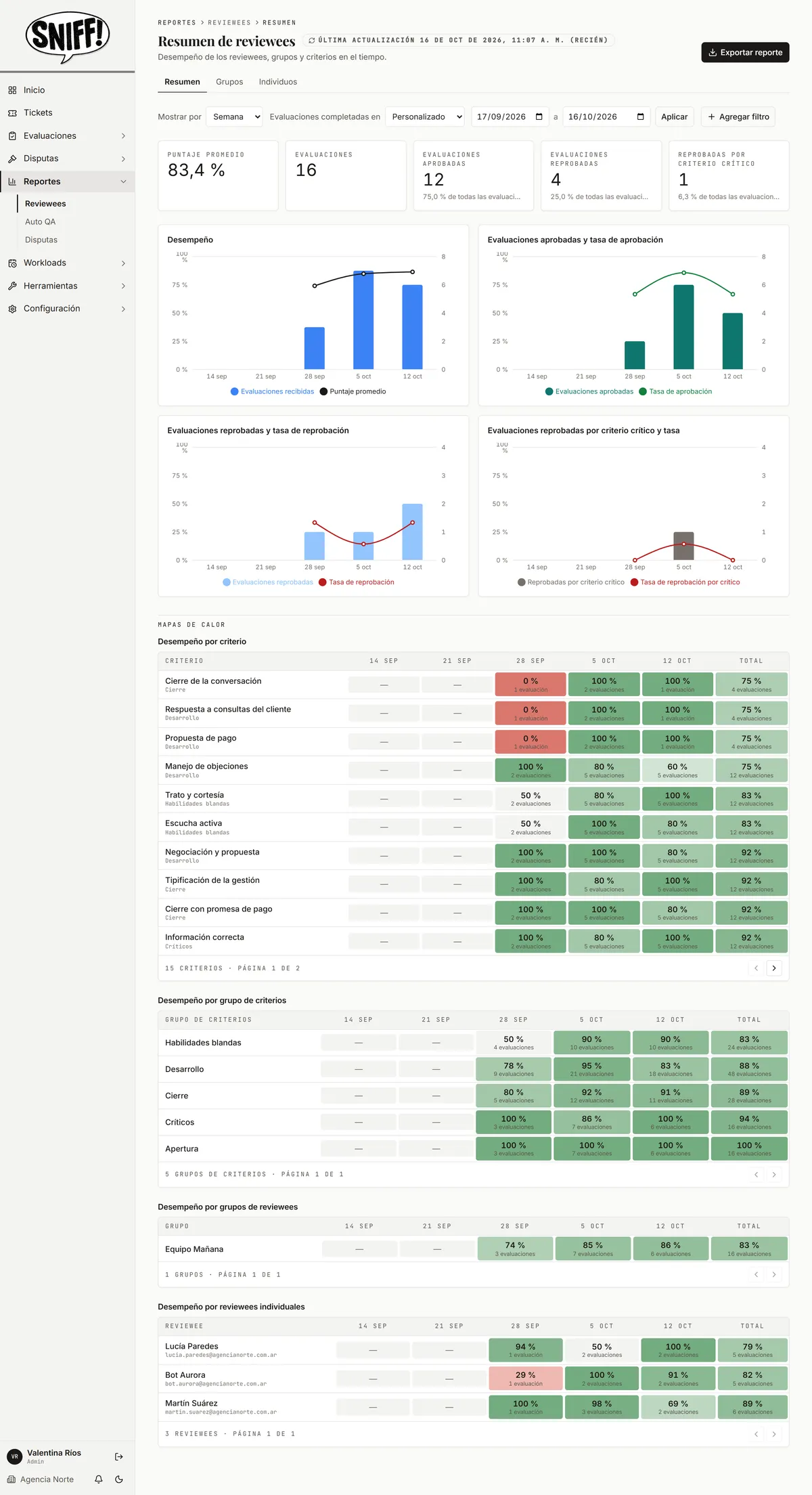This screenshot has height=1495, width=812.
Task: Toggle Evaluaciones reprobadas legend series
Action: click(268, 582)
